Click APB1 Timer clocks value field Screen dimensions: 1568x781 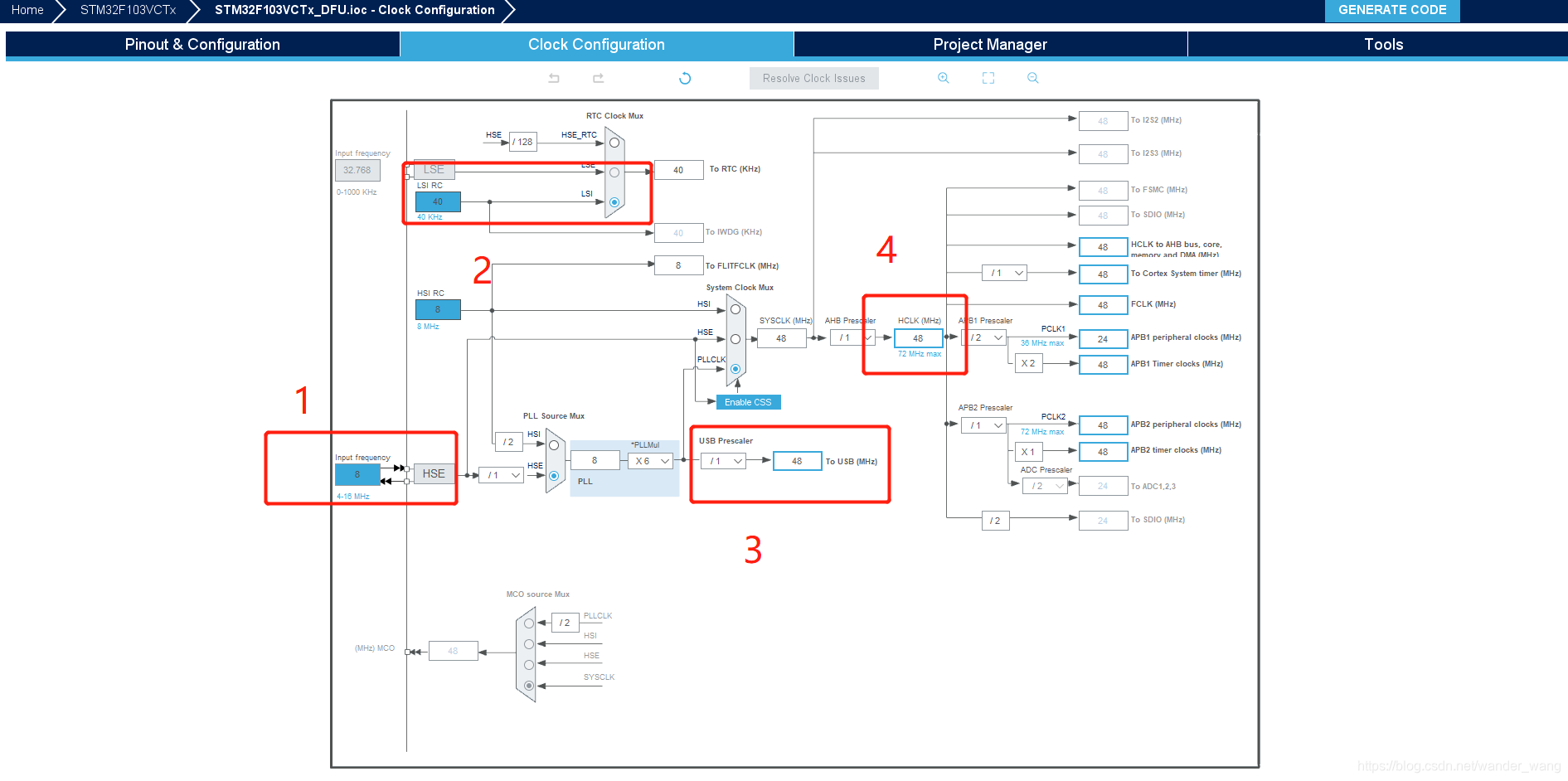coord(1103,365)
